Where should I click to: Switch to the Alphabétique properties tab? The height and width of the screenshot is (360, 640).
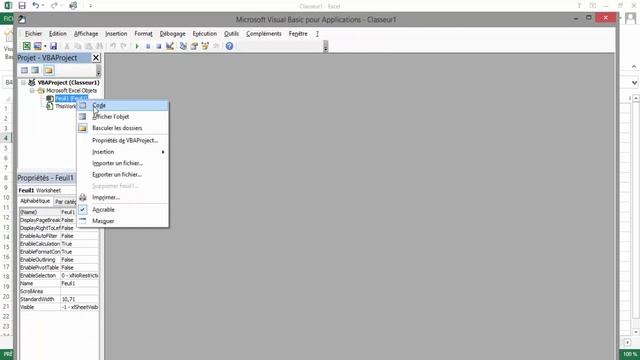[x=35, y=202]
